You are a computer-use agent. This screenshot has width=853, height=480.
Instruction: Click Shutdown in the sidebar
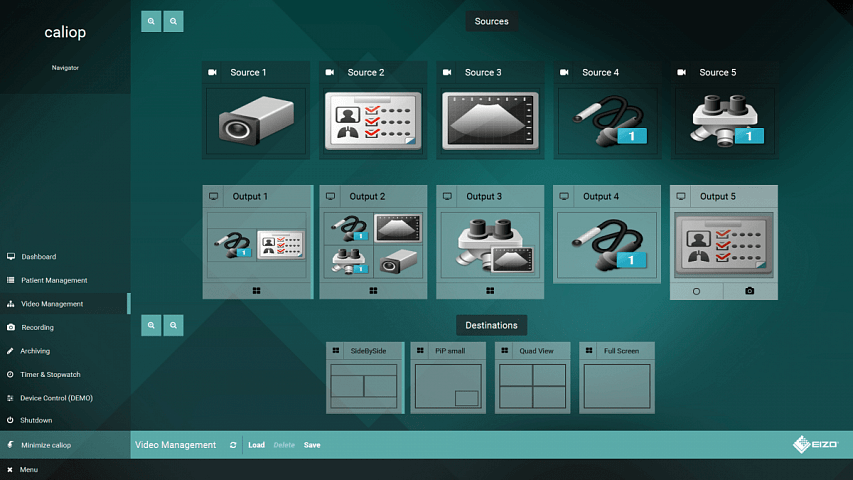coord(36,420)
